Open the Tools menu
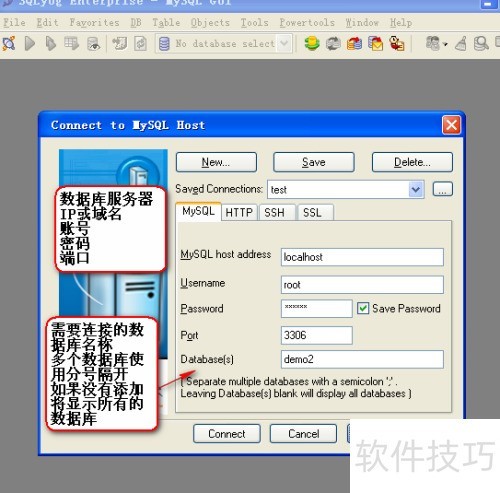 click(x=254, y=22)
